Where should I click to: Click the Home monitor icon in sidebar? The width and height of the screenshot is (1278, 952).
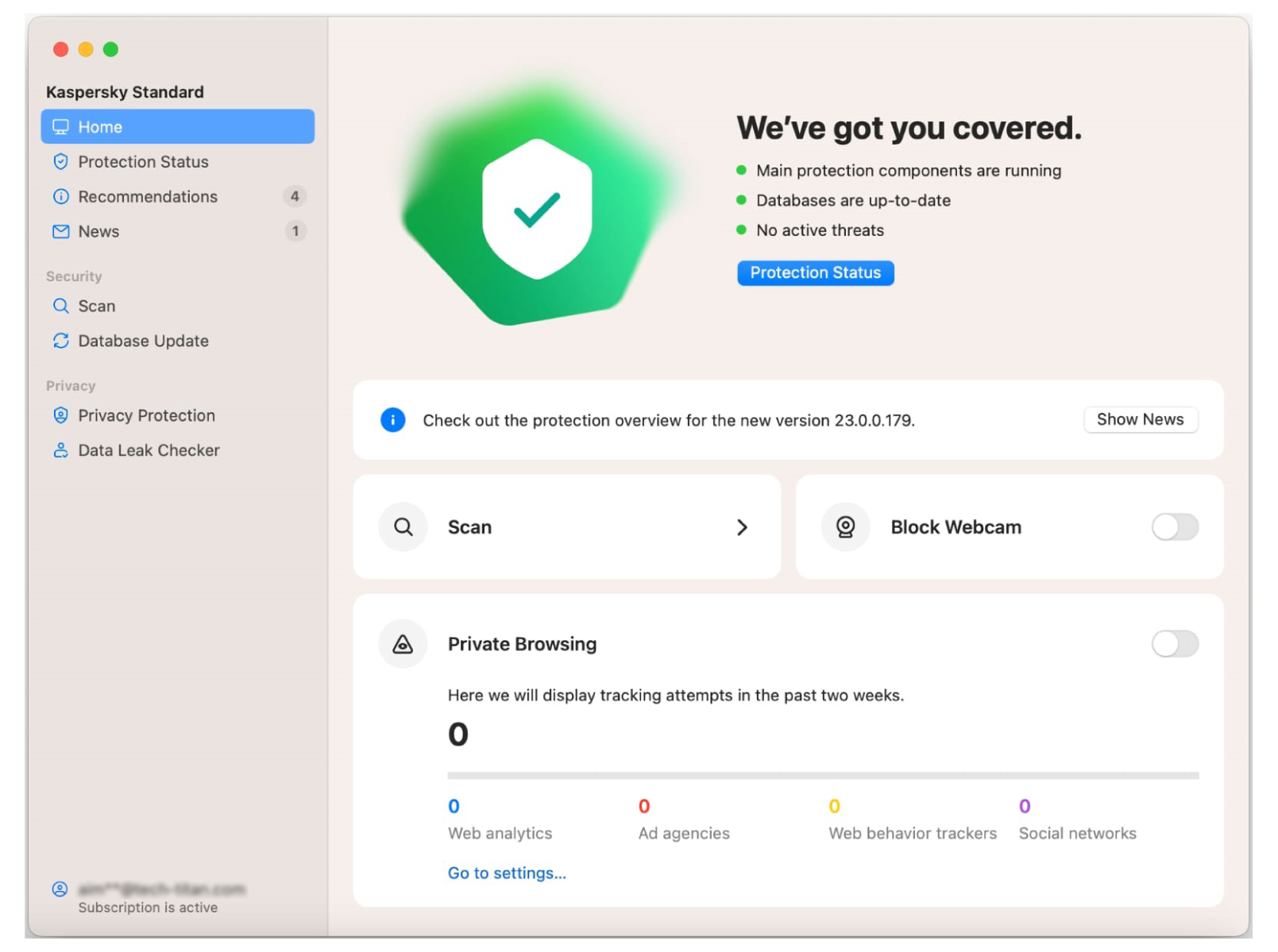pos(60,127)
